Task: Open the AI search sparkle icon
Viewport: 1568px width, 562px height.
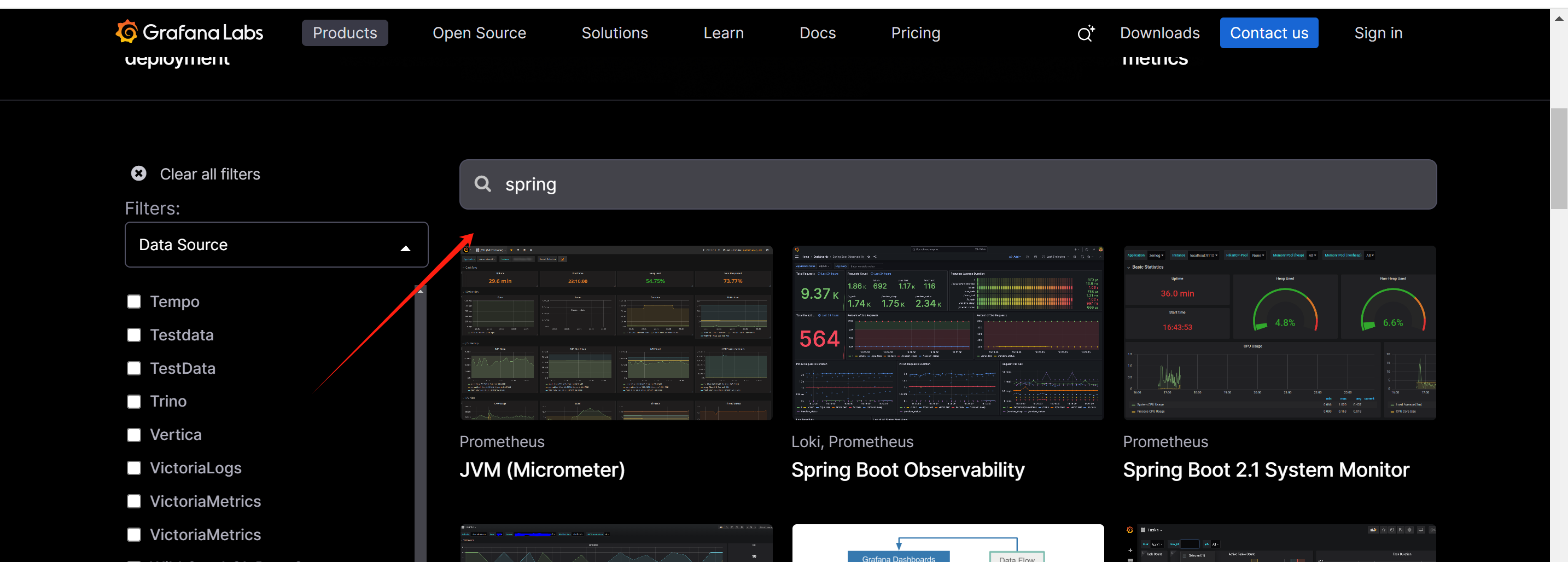Action: click(1085, 33)
